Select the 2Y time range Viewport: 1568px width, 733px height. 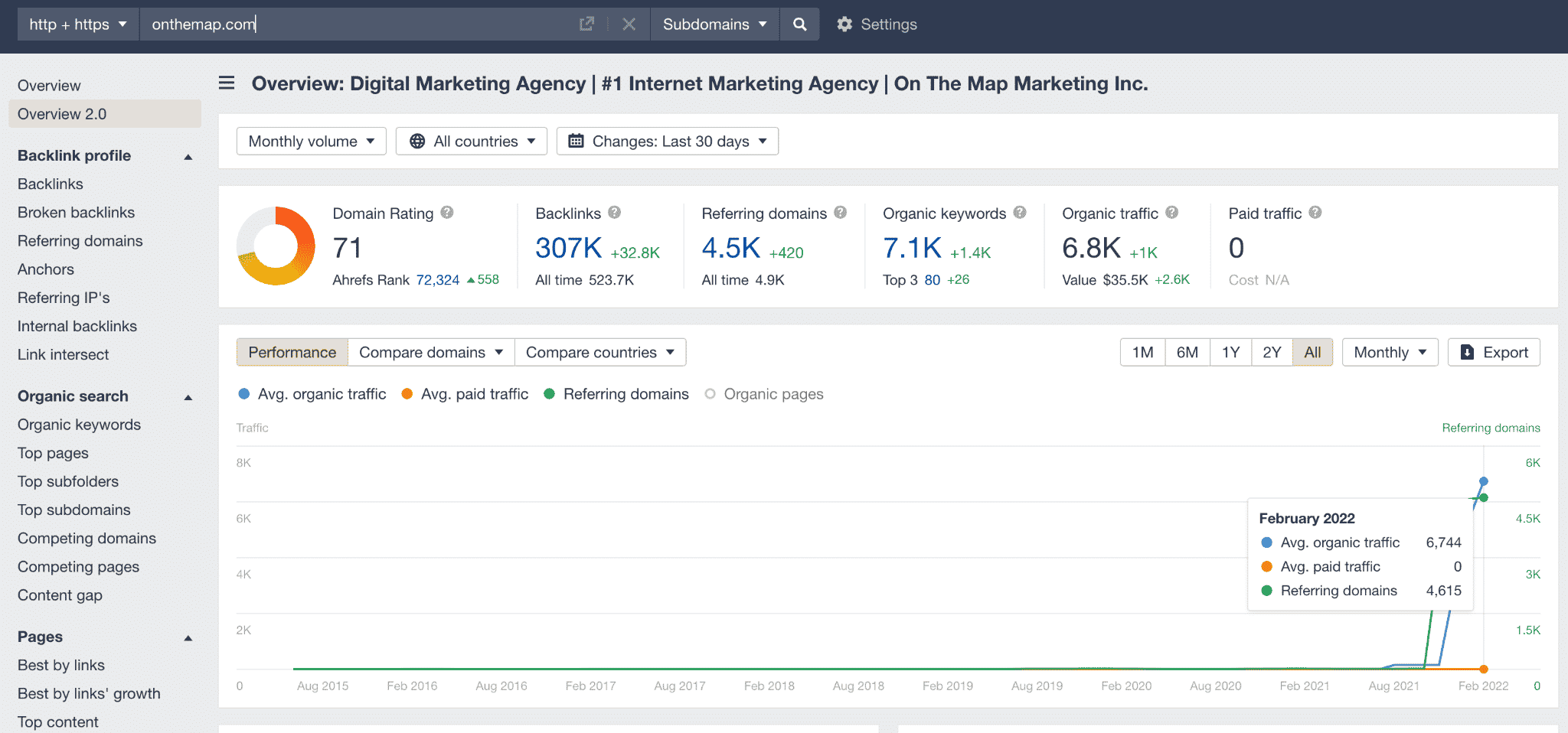1272,352
